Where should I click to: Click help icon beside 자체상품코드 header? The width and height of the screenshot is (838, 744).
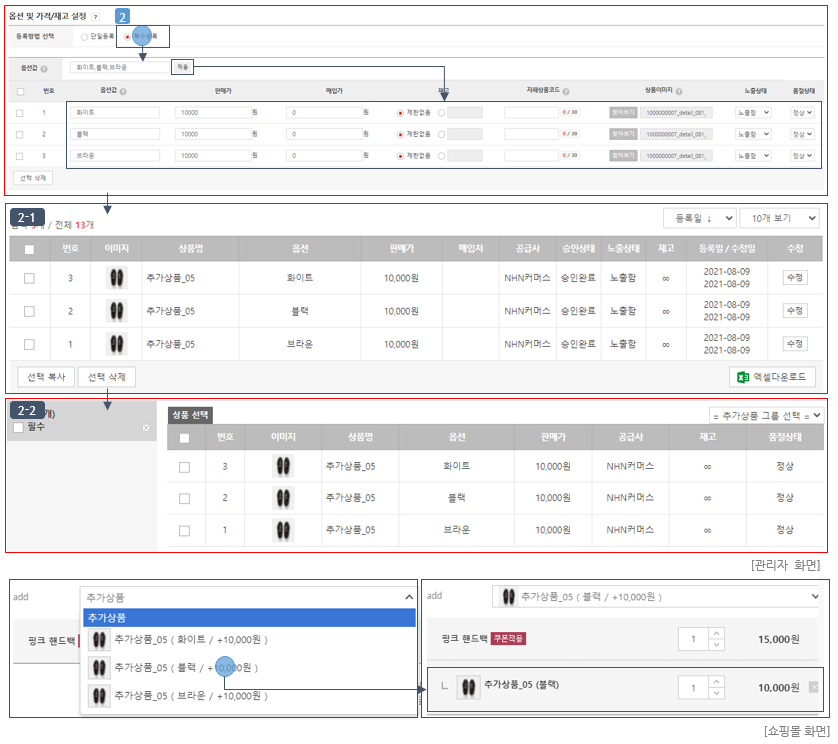pos(566,91)
